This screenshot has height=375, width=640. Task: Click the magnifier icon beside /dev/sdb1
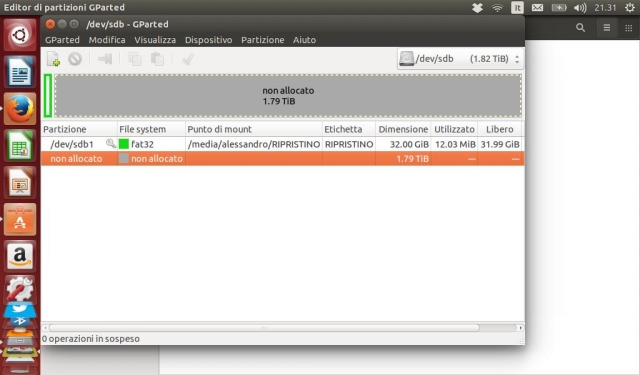point(111,143)
